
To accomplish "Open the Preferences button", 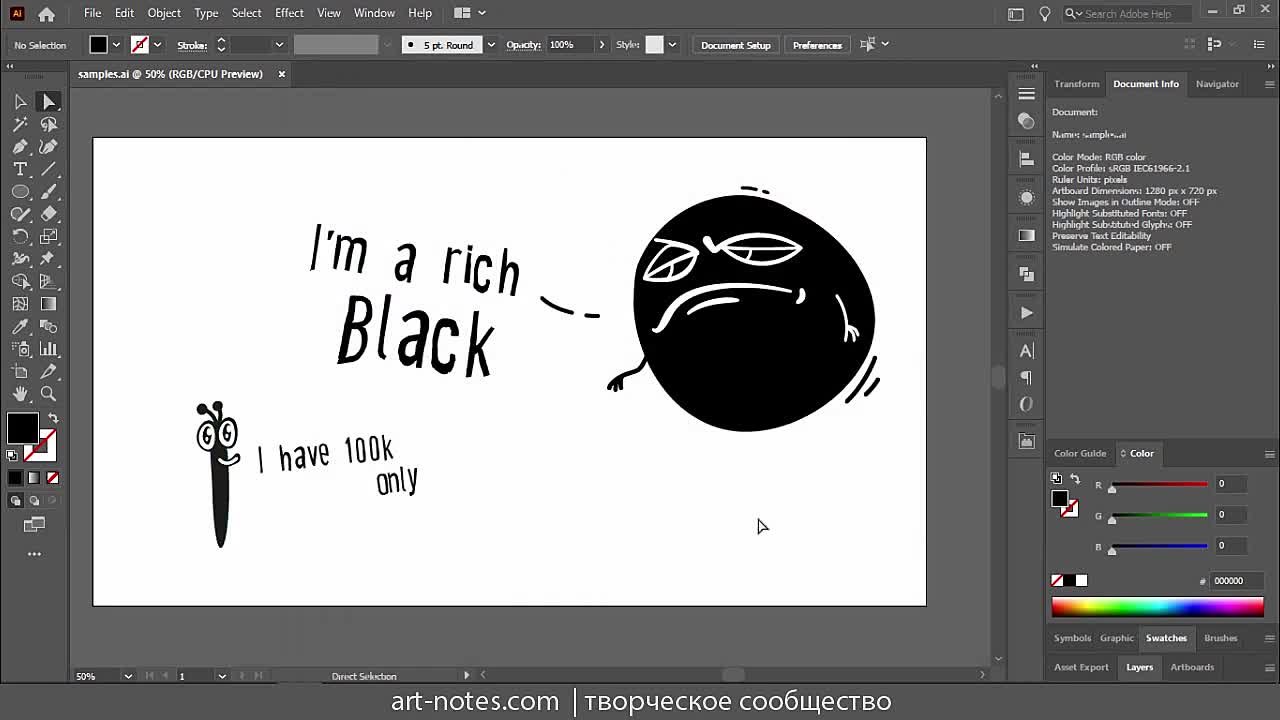I will click(x=817, y=45).
